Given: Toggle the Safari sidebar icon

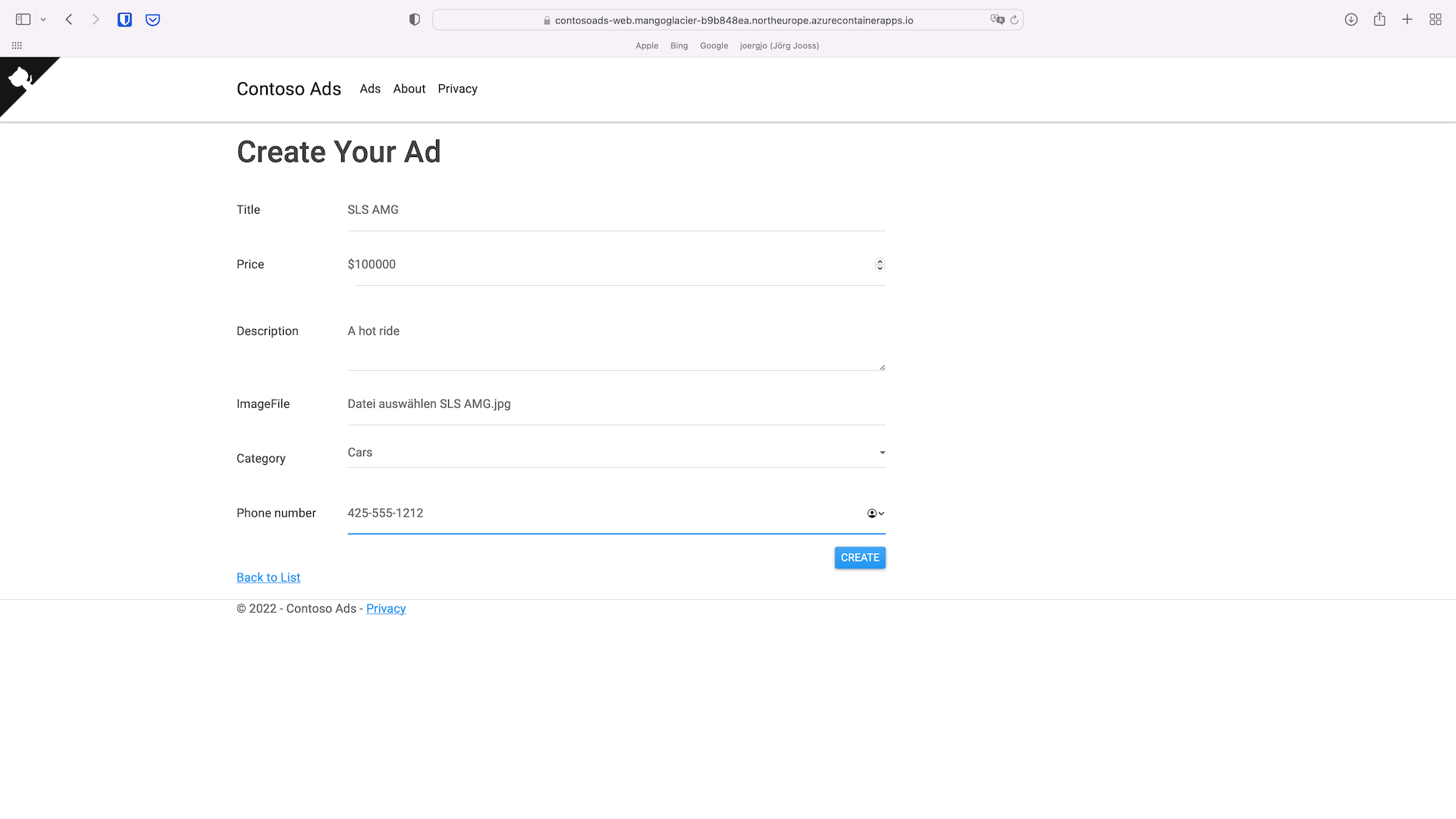Looking at the screenshot, I should [24, 20].
